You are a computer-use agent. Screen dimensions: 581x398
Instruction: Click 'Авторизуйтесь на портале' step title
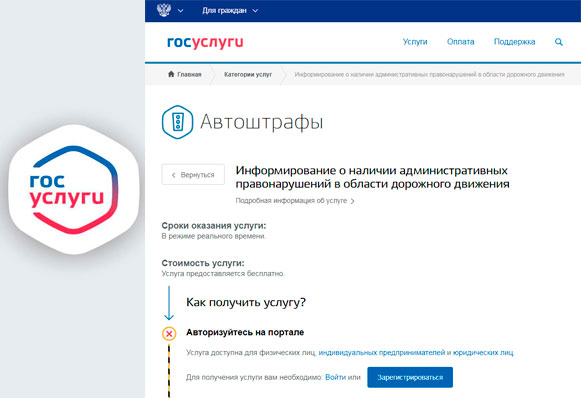tap(245, 332)
